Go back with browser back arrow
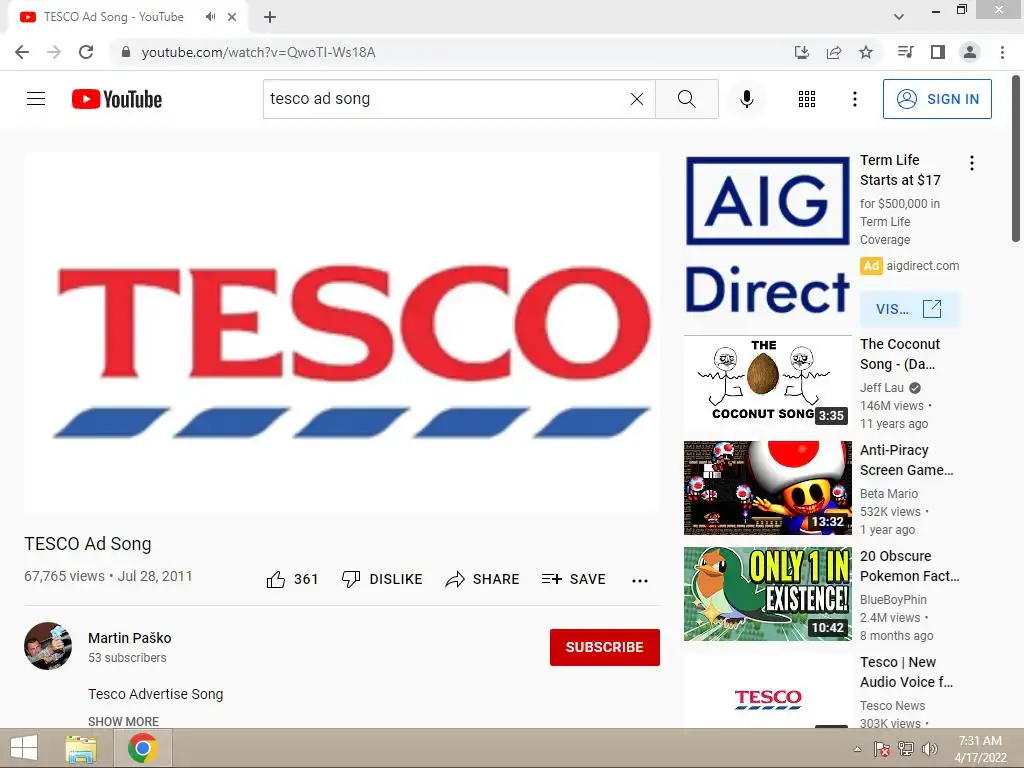 tap(22, 52)
